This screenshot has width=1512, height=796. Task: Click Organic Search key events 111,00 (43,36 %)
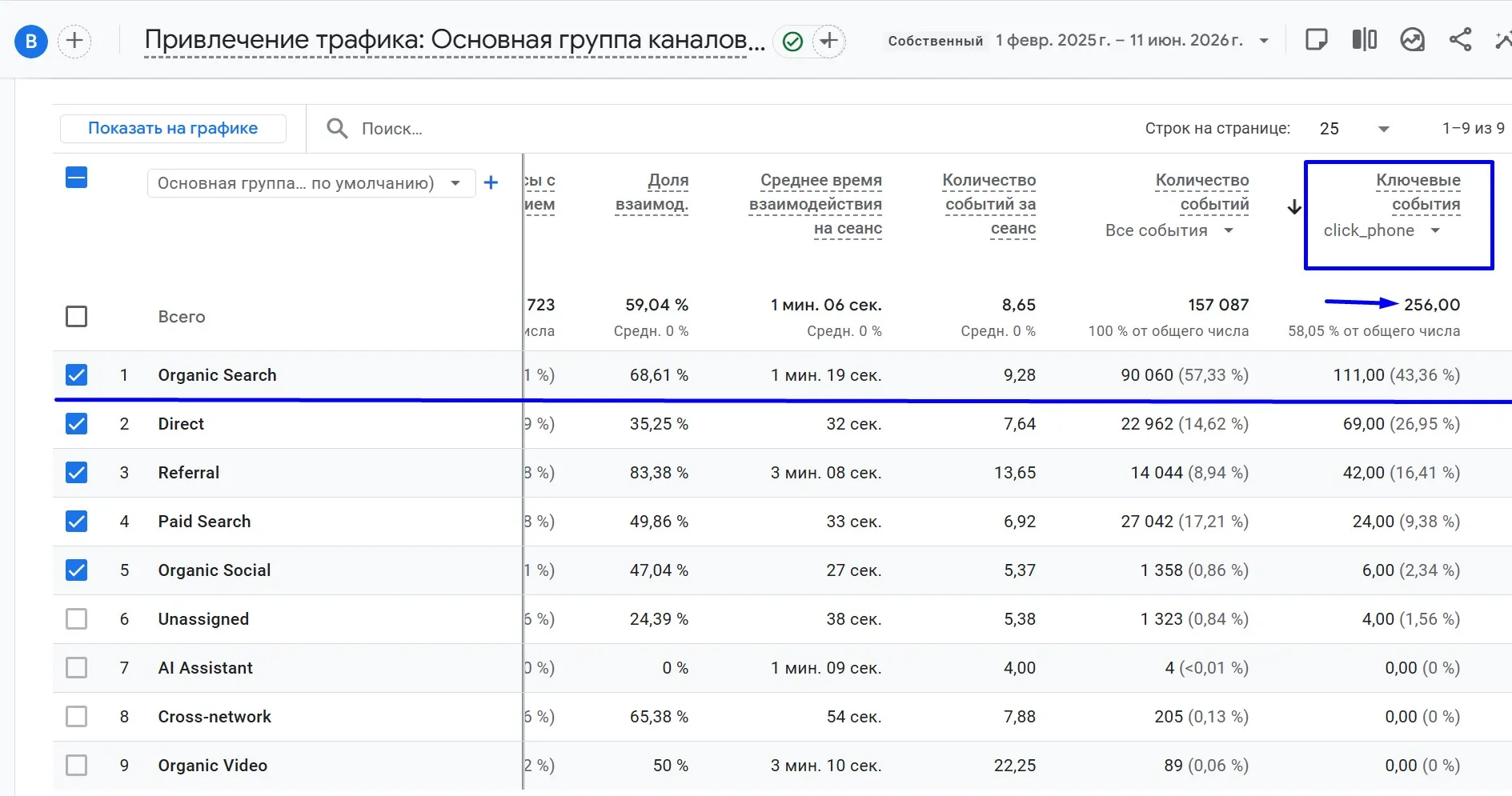pos(1397,375)
